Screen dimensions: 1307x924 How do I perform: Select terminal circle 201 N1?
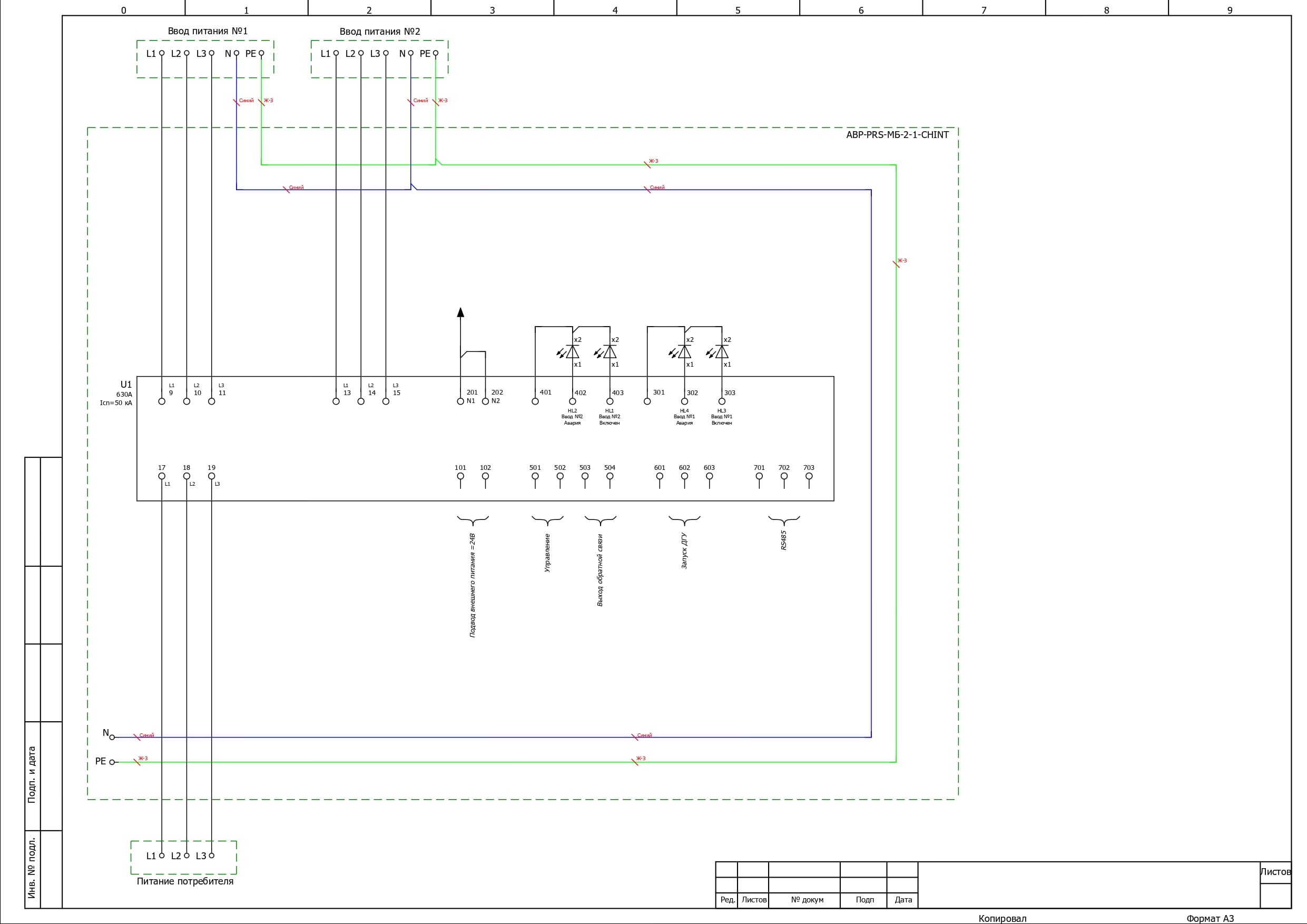[x=460, y=401]
